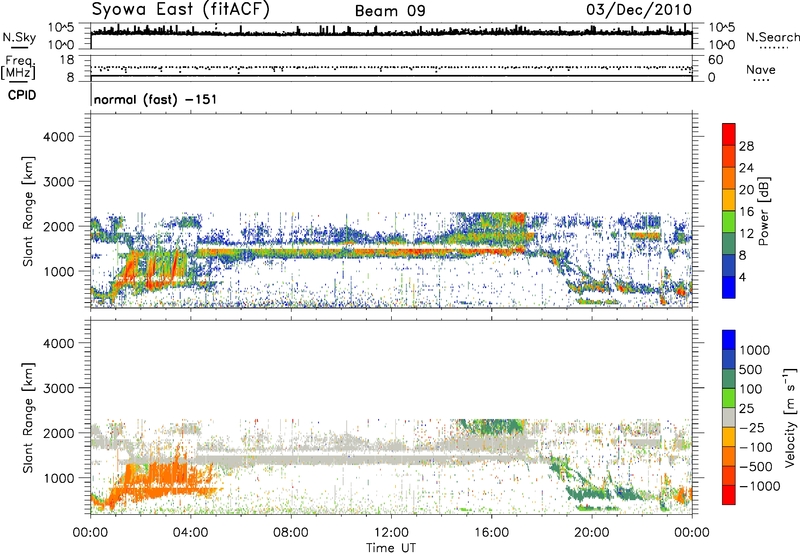800x554 pixels.
Task: Click the "4000" tick in the power panel
Action: 59,137
